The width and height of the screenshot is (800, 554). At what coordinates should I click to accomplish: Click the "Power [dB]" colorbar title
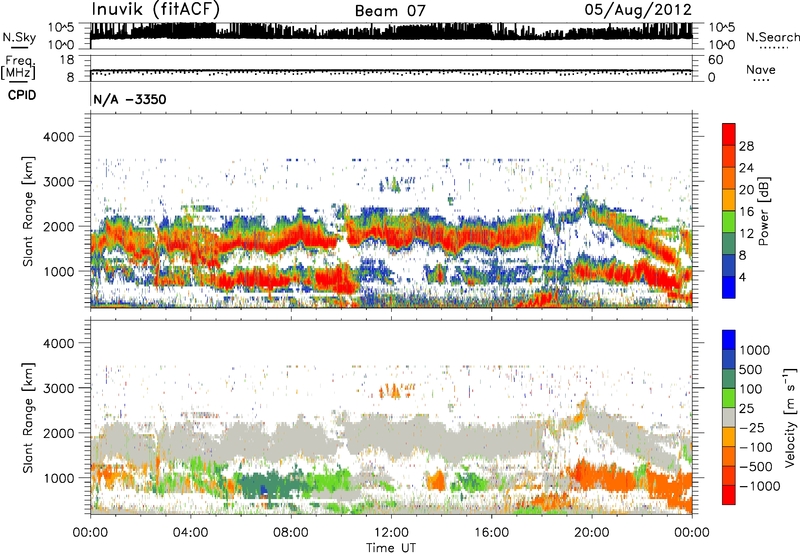(764, 211)
